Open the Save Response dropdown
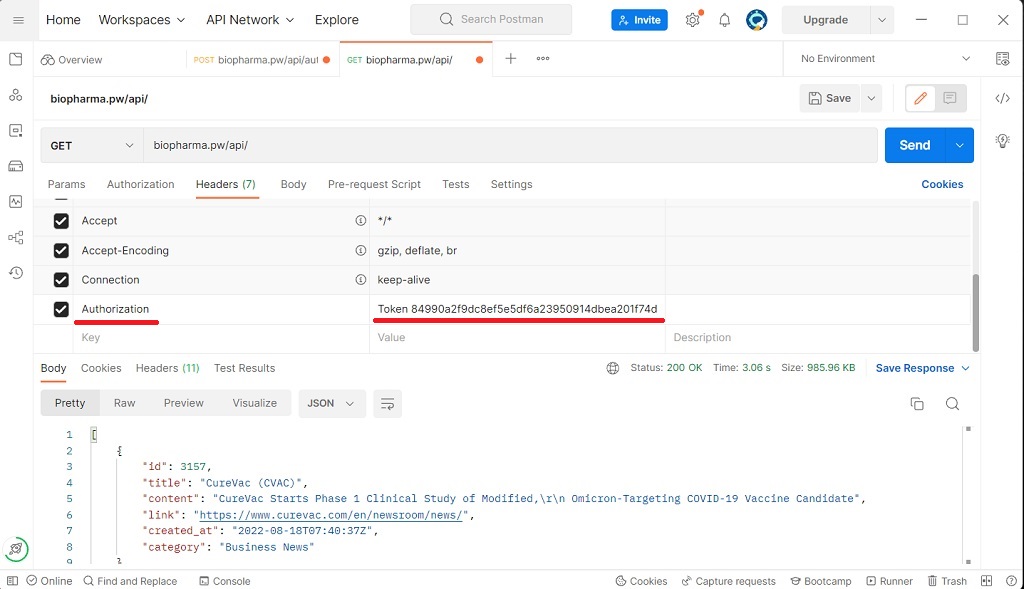 922,368
